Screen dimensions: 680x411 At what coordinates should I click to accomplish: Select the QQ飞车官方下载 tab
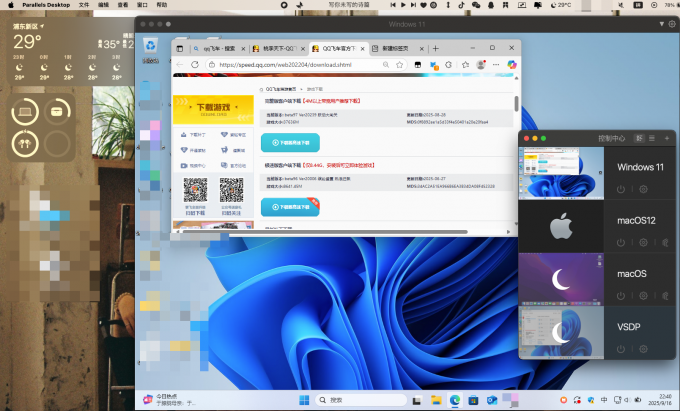coord(340,49)
